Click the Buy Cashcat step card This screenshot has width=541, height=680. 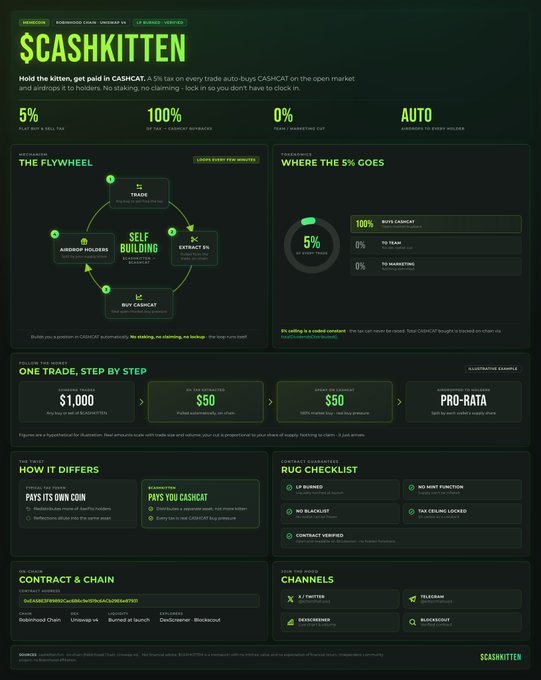click(139, 304)
